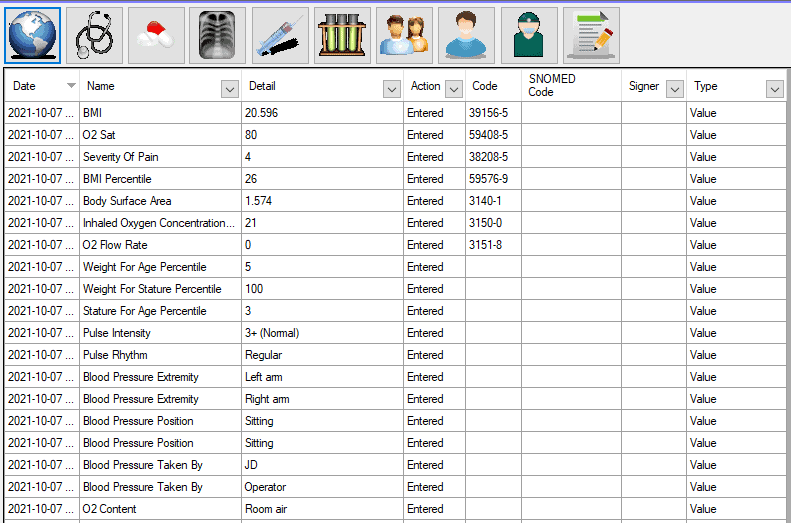Click the Room air detail cell
The width and height of the screenshot is (791, 523).
coord(322,509)
